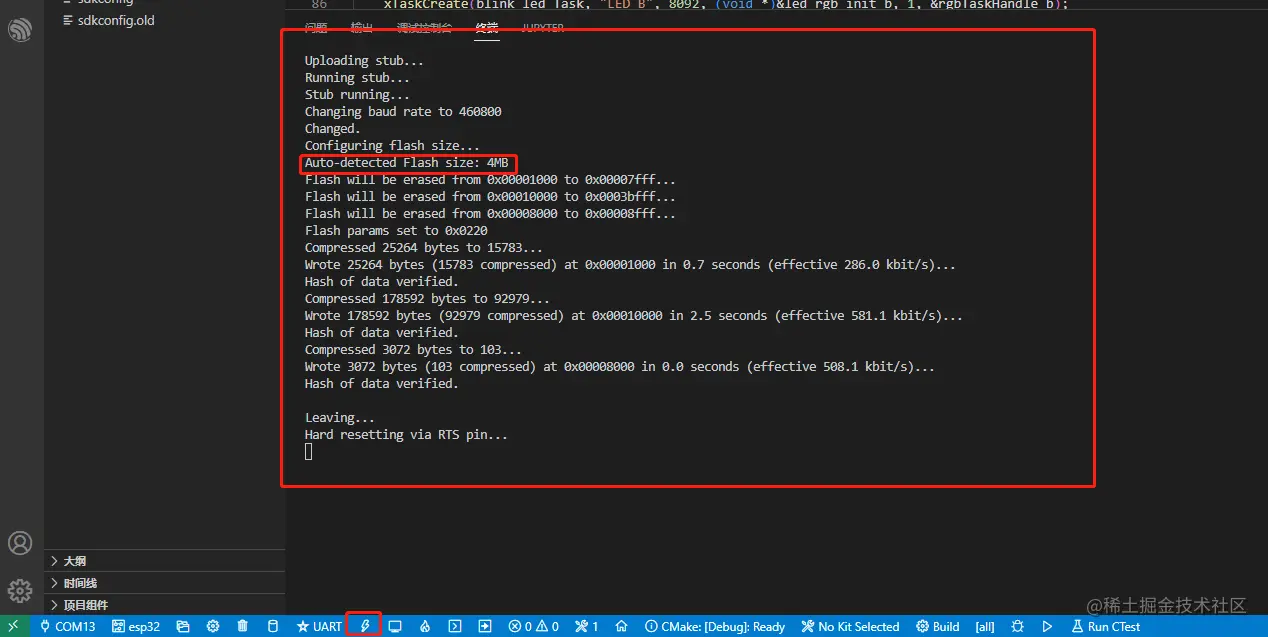Open the Accounts menu icon
The width and height of the screenshot is (1268, 637).
click(20, 543)
